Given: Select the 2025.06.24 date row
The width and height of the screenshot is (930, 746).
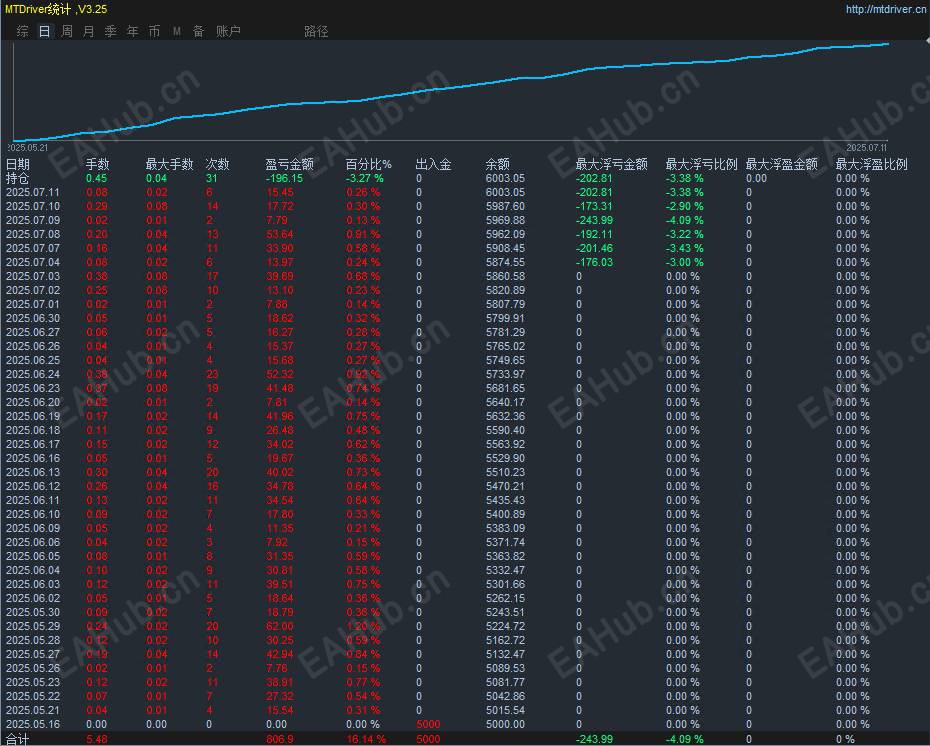Looking at the screenshot, I should pyautogui.click(x=33, y=374).
